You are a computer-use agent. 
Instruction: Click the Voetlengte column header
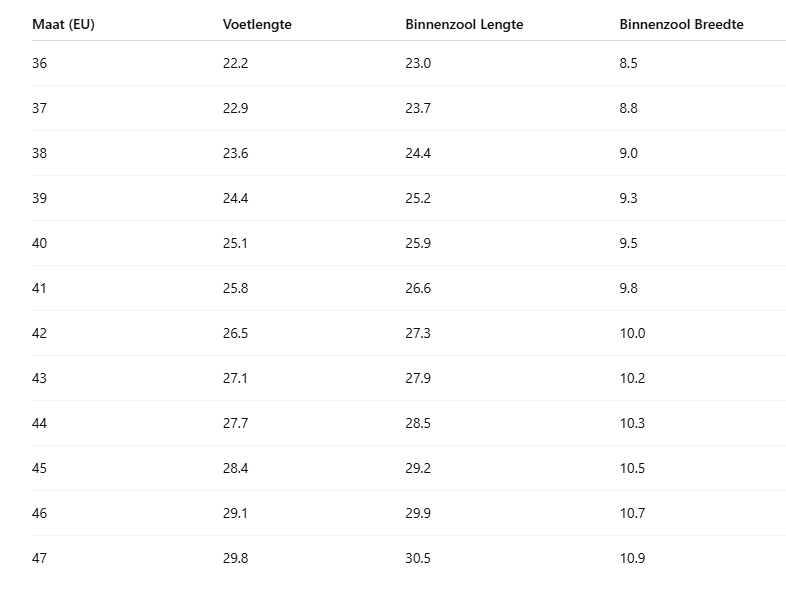tap(257, 24)
